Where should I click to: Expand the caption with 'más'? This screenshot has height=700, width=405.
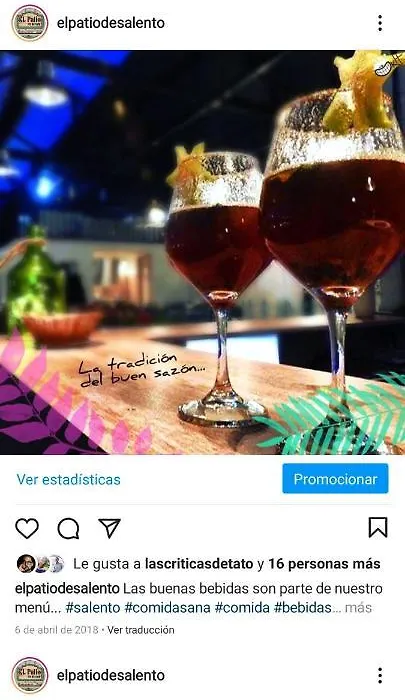359,608
